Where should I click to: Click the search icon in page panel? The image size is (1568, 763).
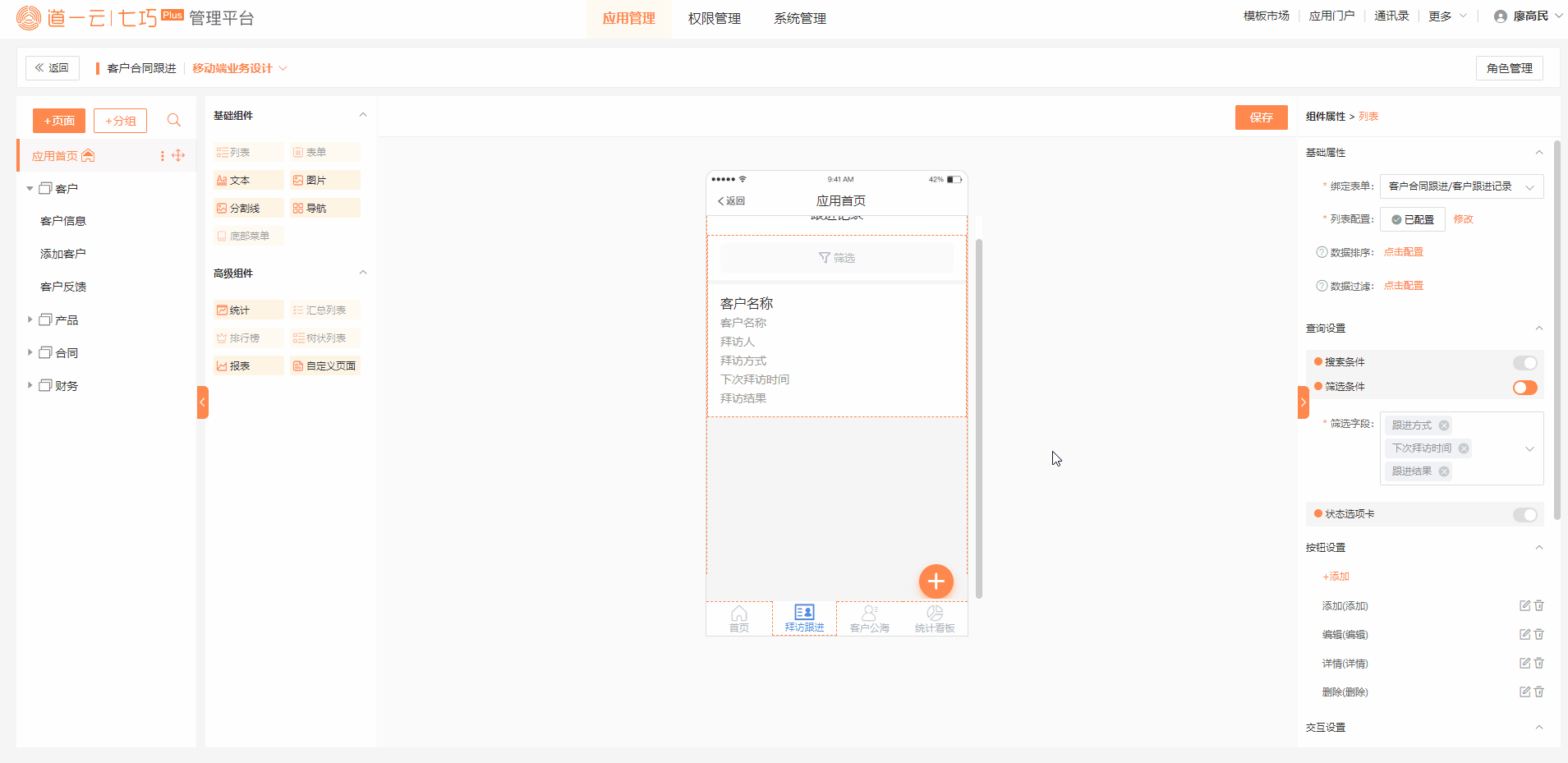point(173,121)
